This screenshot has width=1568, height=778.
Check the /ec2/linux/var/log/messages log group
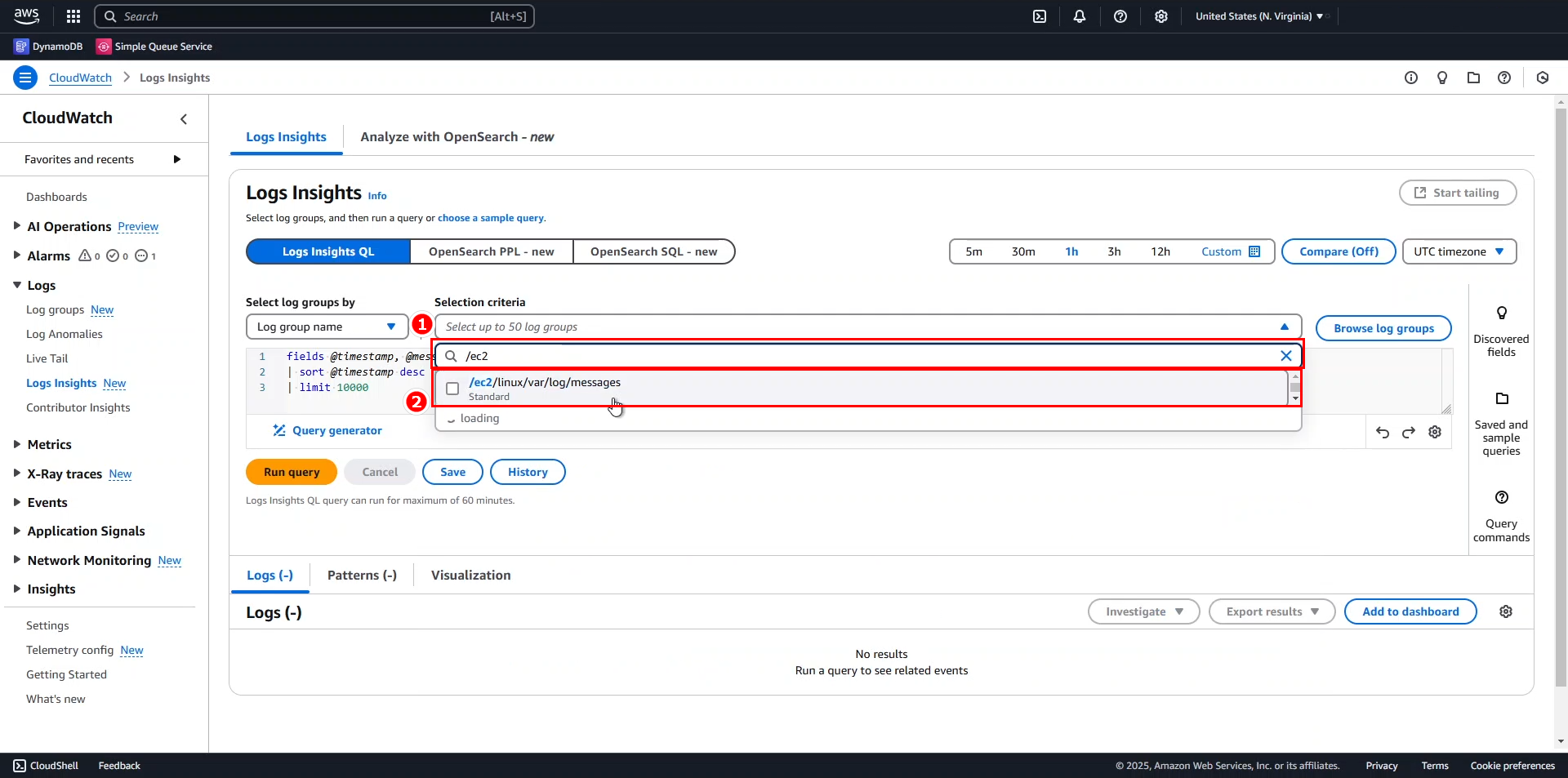click(x=452, y=389)
